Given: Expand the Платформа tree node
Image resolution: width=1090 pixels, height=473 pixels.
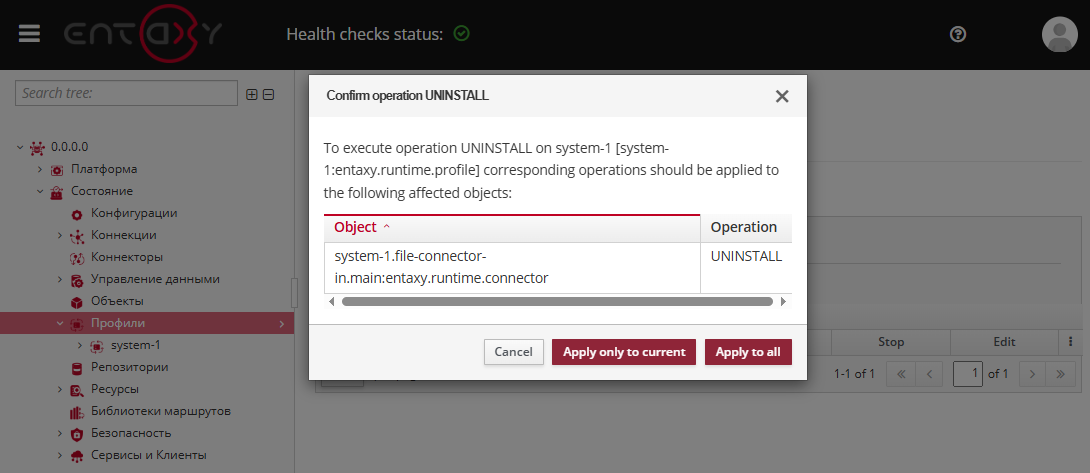Looking at the screenshot, I should [40, 169].
